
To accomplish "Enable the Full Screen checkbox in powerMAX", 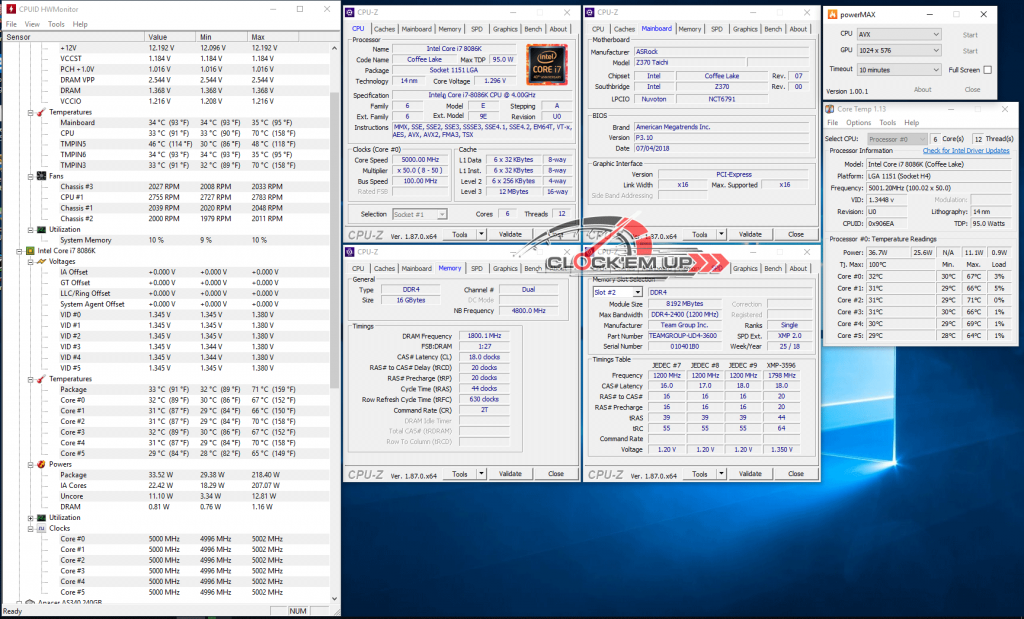I will click(987, 70).
